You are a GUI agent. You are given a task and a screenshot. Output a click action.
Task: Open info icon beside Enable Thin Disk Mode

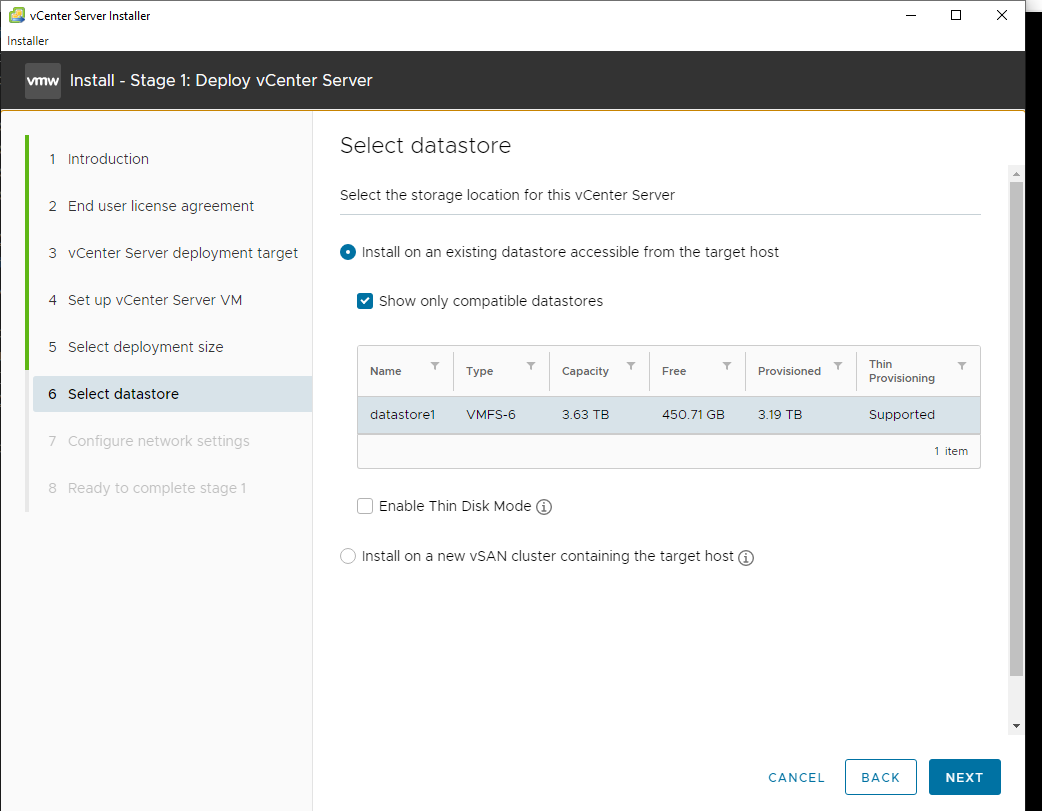pos(544,507)
